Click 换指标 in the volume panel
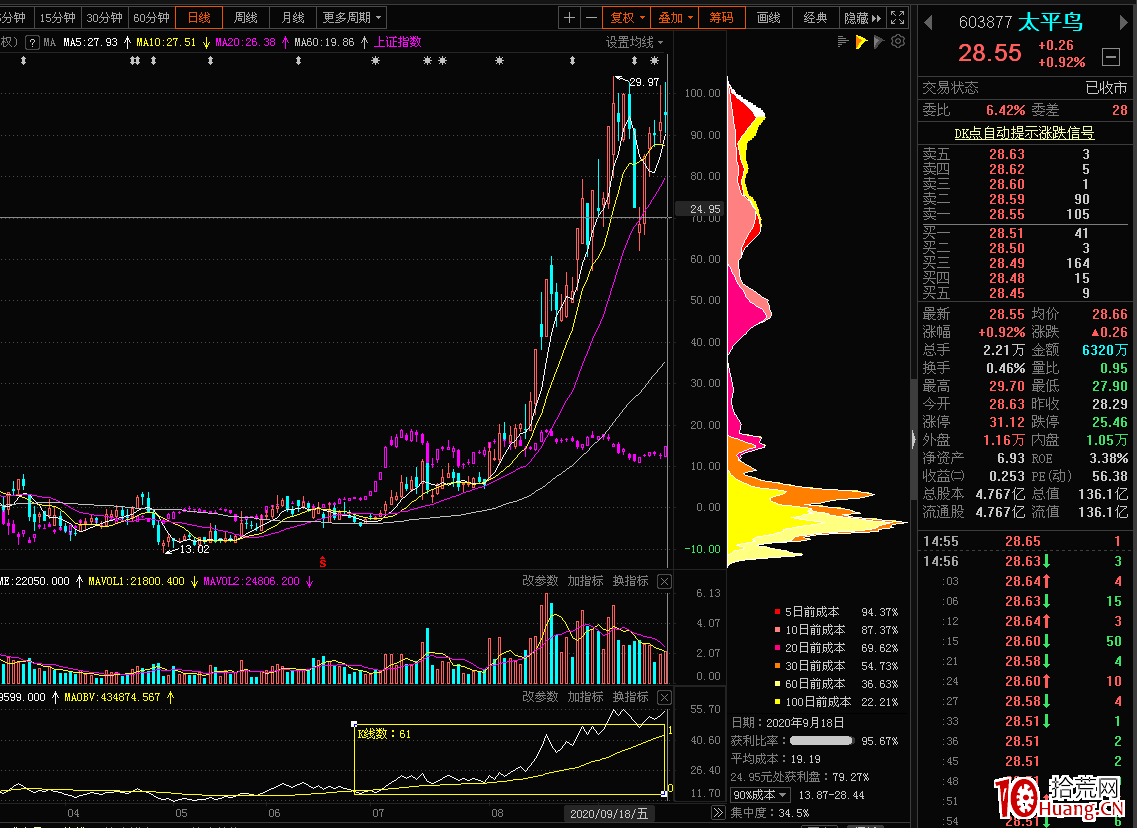The image size is (1137, 828). [630, 581]
